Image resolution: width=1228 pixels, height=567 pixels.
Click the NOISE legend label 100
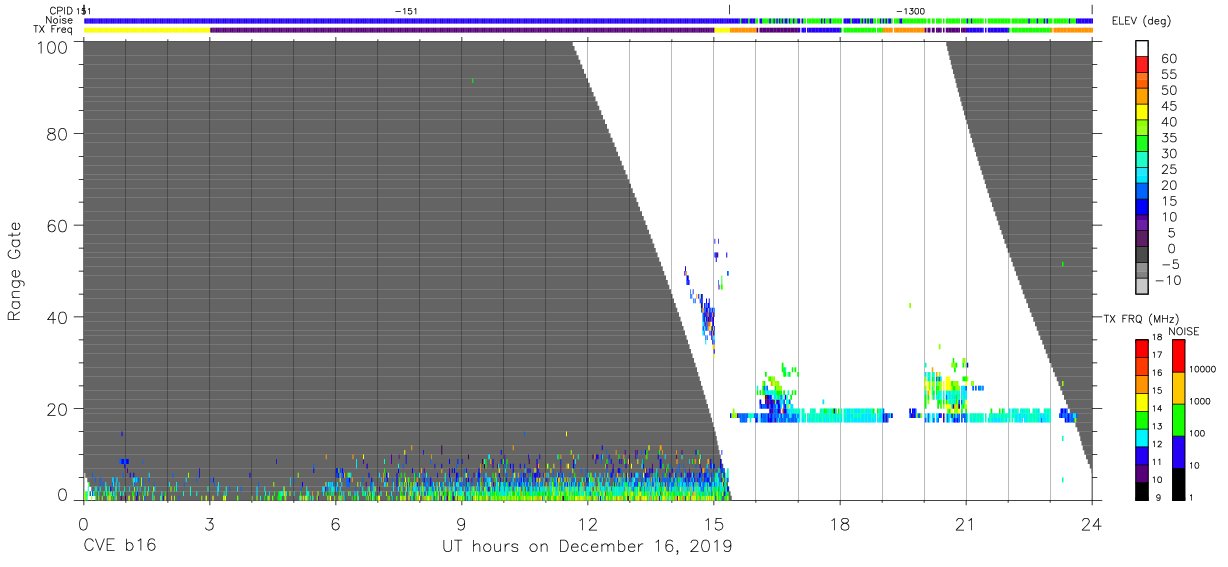point(1197,434)
